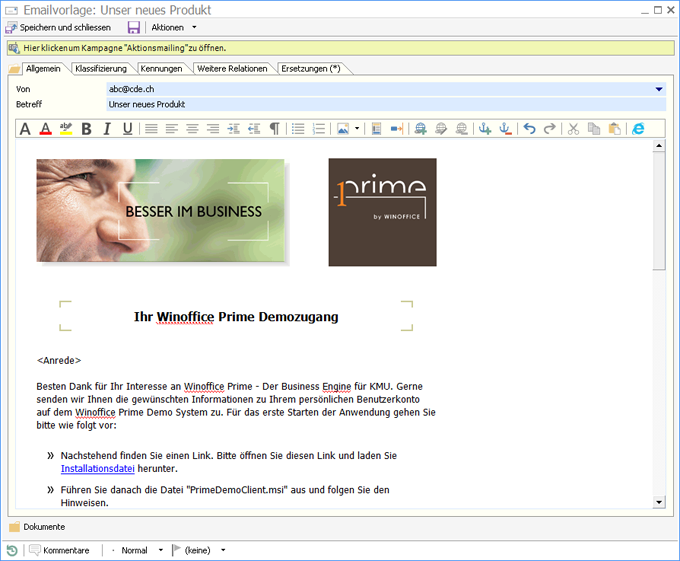Image resolution: width=680 pixels, height=561 pixels.
Task: Click the <Anrede> placeholder text
Action: click(x=59, y=360)
